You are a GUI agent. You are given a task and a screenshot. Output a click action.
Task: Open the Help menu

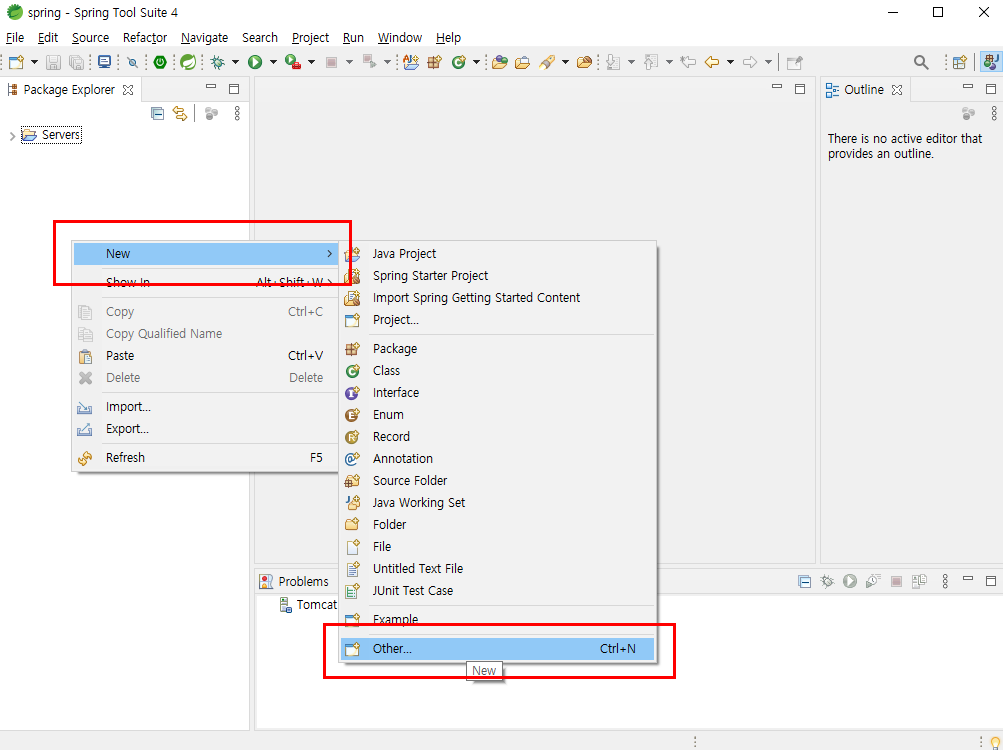448,38
